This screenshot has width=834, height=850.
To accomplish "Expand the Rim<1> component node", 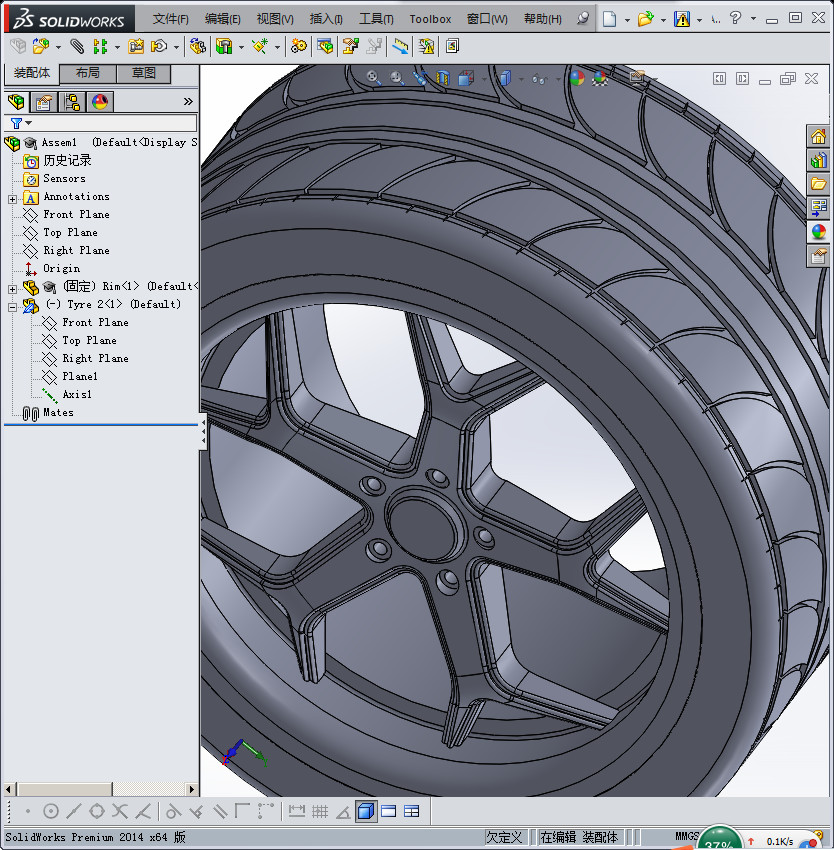I will click(12, 288).
